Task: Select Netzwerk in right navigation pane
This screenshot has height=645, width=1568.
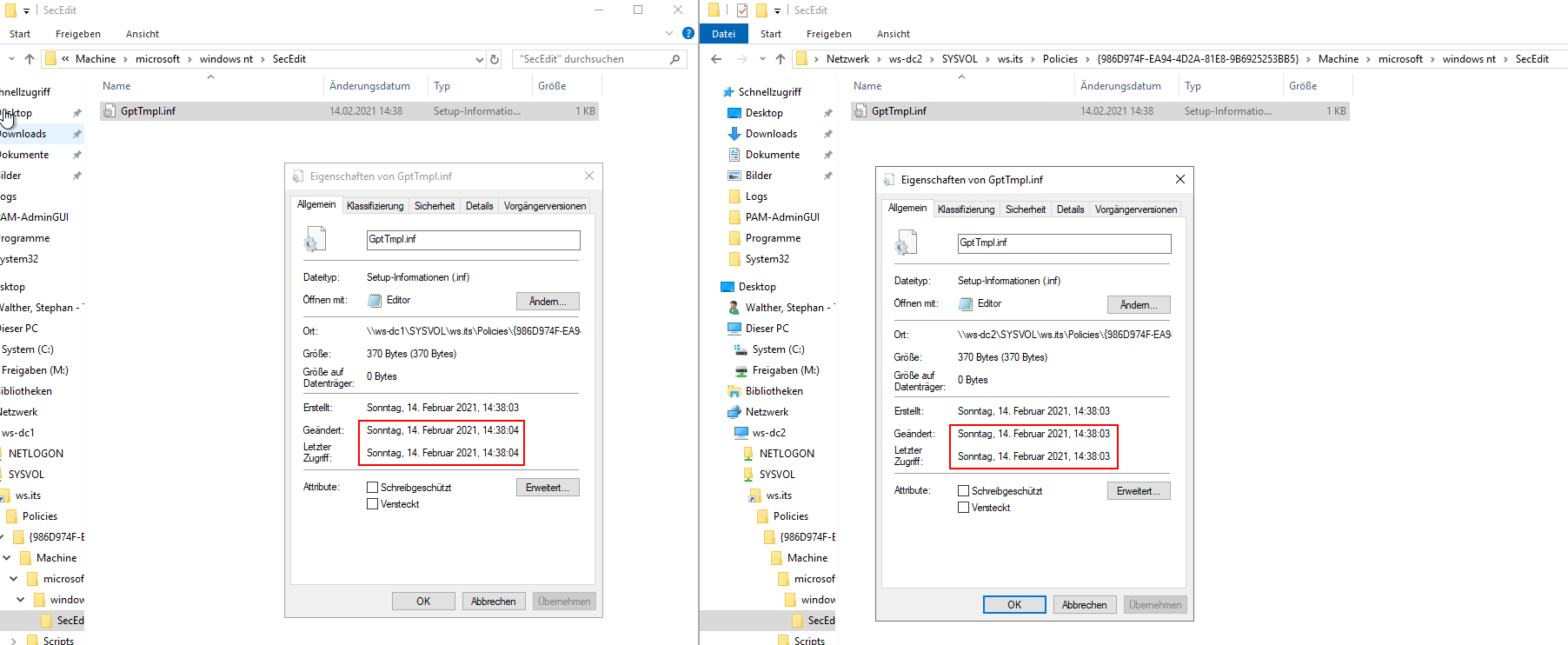Action: coord(767,412)
